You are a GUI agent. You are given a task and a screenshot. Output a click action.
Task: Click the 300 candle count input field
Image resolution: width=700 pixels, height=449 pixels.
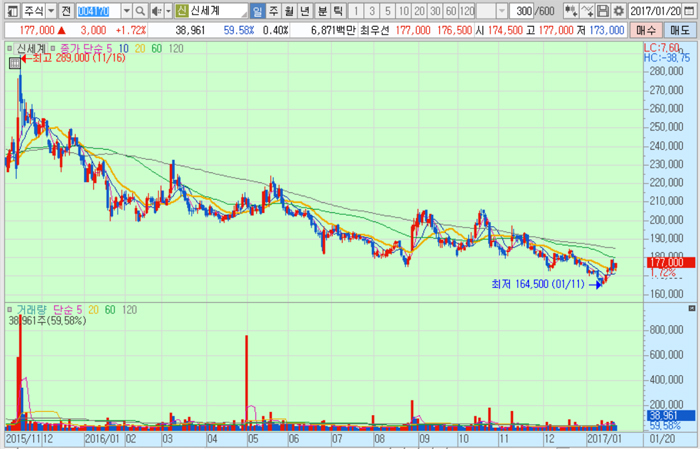(520, 11)
